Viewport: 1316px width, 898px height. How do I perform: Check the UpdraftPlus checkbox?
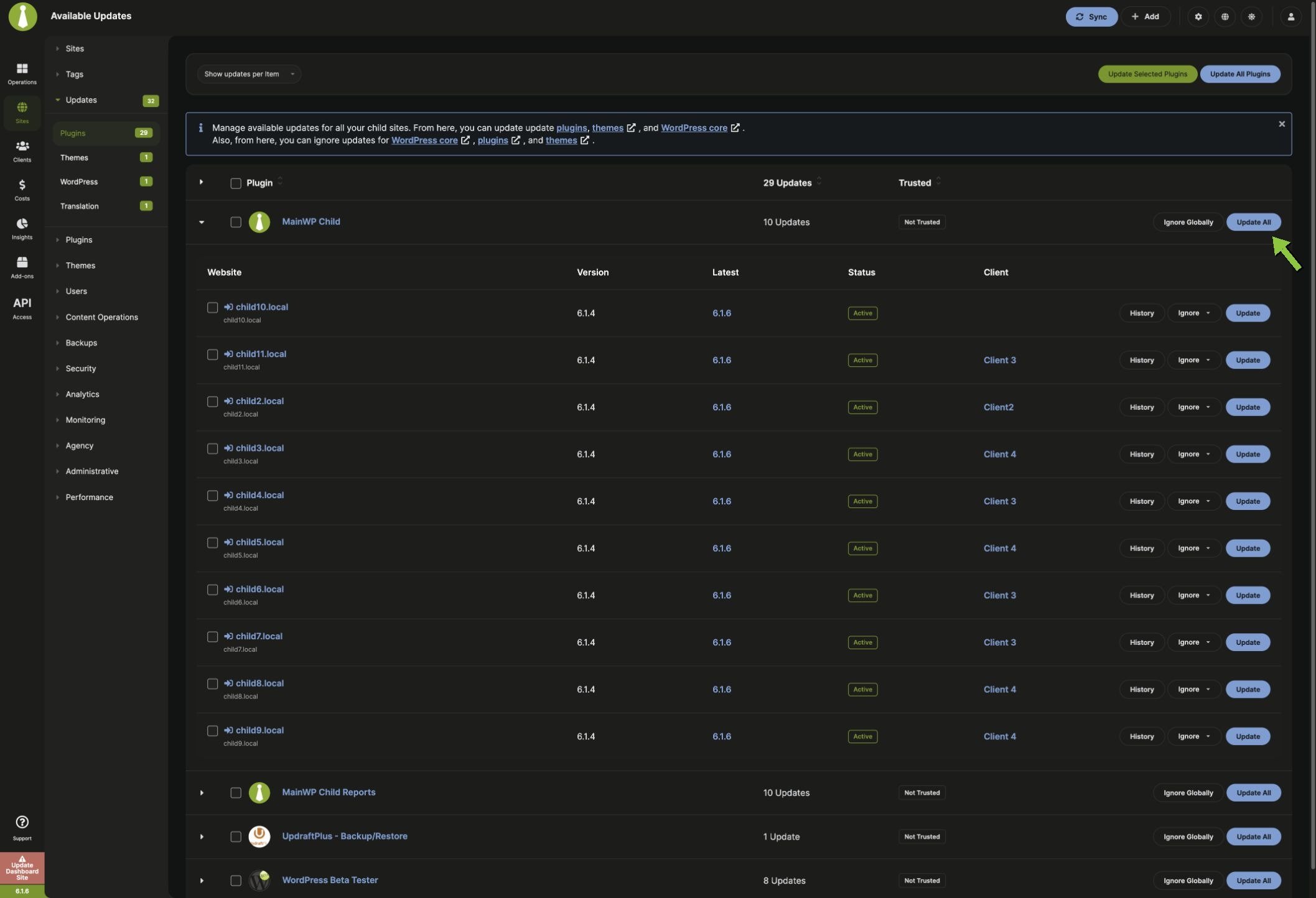236,836
